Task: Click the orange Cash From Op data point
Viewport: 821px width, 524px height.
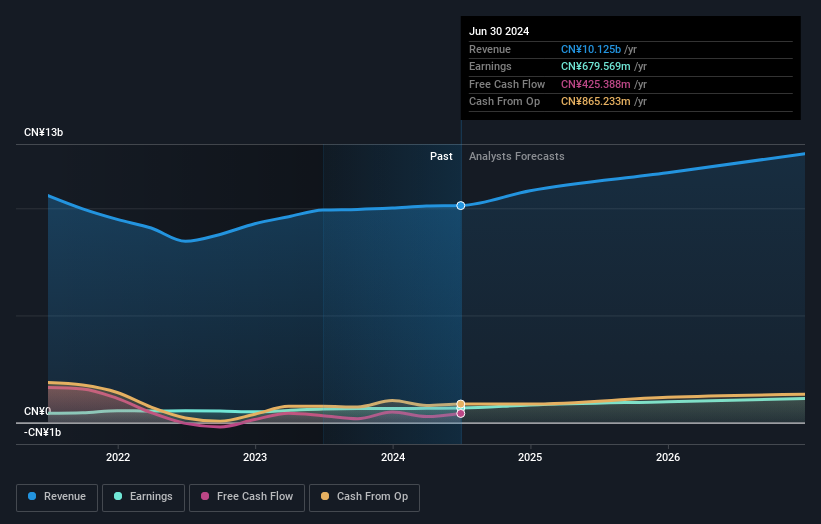Action: [461, 404]
